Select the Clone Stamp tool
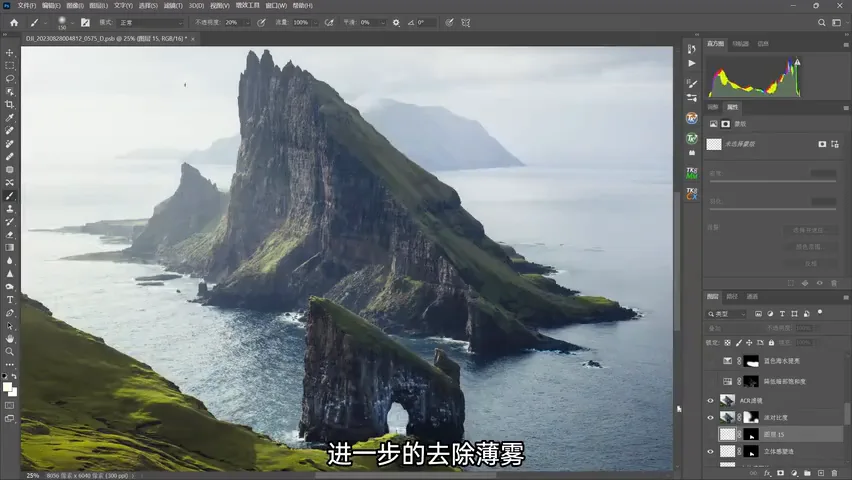 pyautogui.click(x=10, y=209)
